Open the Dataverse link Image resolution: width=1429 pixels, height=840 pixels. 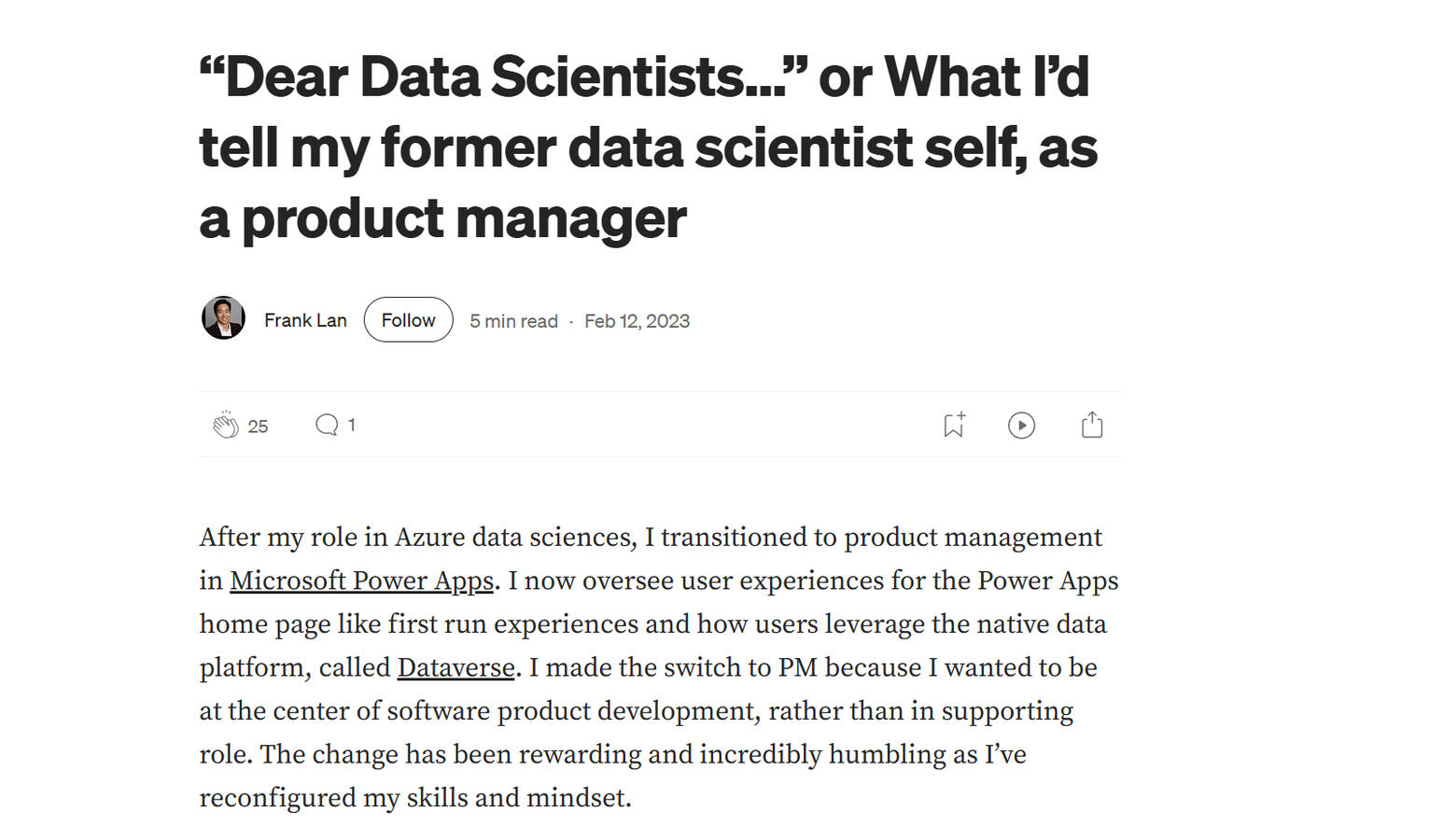tap(455, 667)
